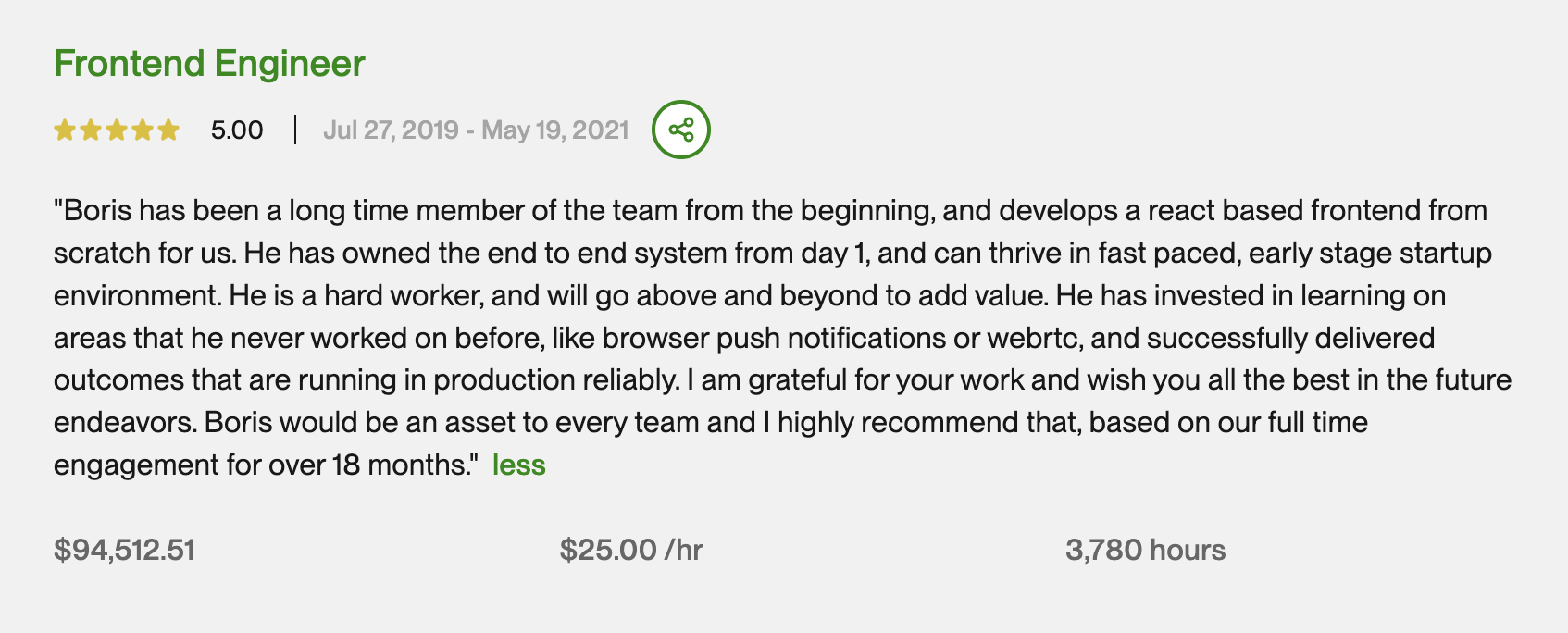The height and width of the screenshot is (633, 1568).
Task: Open the Frontend Engineer job title
Action: tap(209, 64)
